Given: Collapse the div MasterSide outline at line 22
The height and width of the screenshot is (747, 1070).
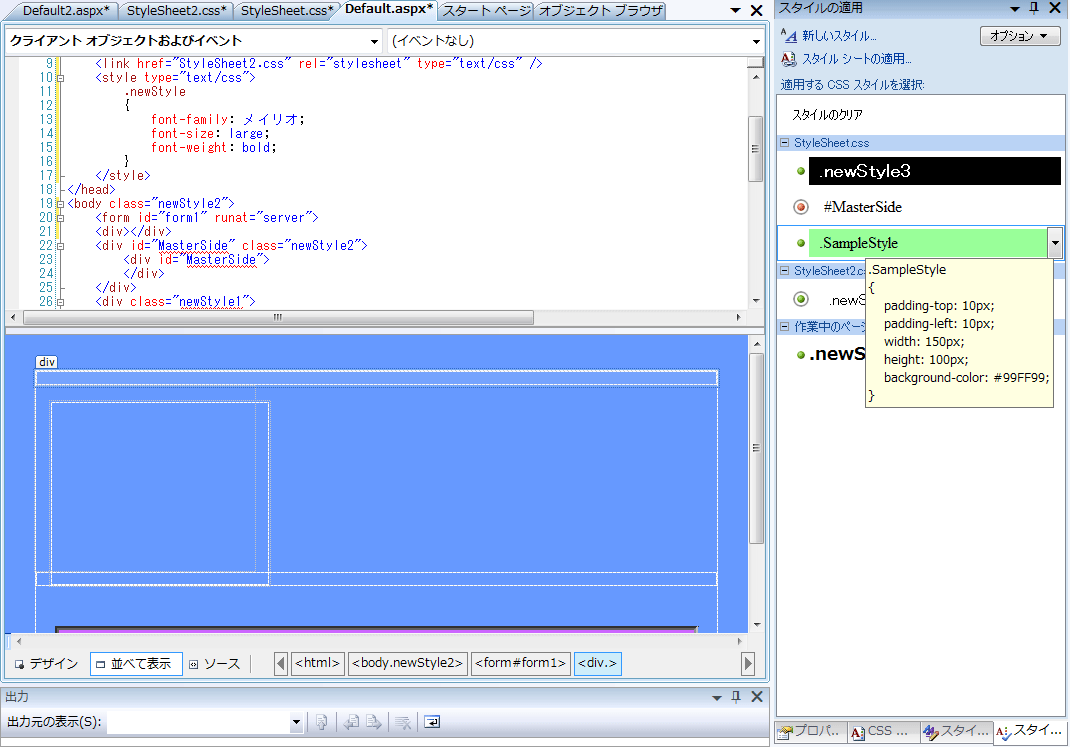Looking at the screenshot, I should [60, 246].
